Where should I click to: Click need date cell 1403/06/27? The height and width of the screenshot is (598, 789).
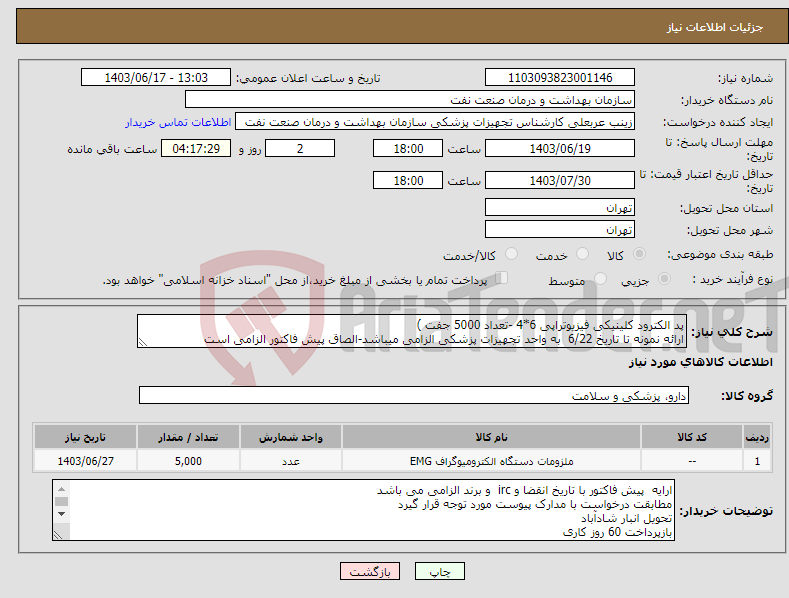coord(86,461)
